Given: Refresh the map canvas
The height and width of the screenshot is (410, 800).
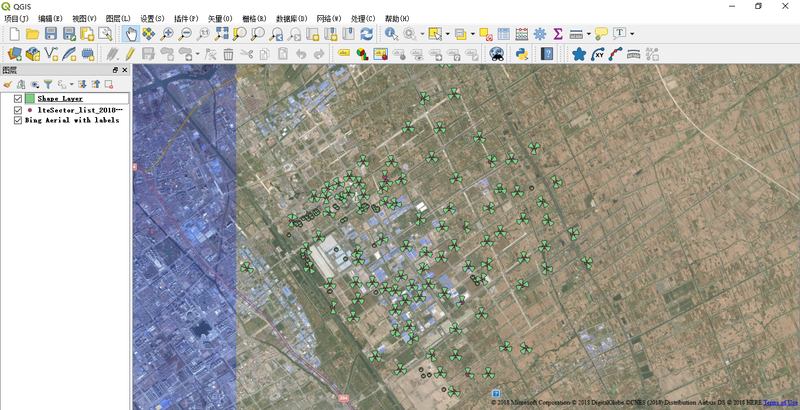Looking at the screenshot, I should point(366,34).
